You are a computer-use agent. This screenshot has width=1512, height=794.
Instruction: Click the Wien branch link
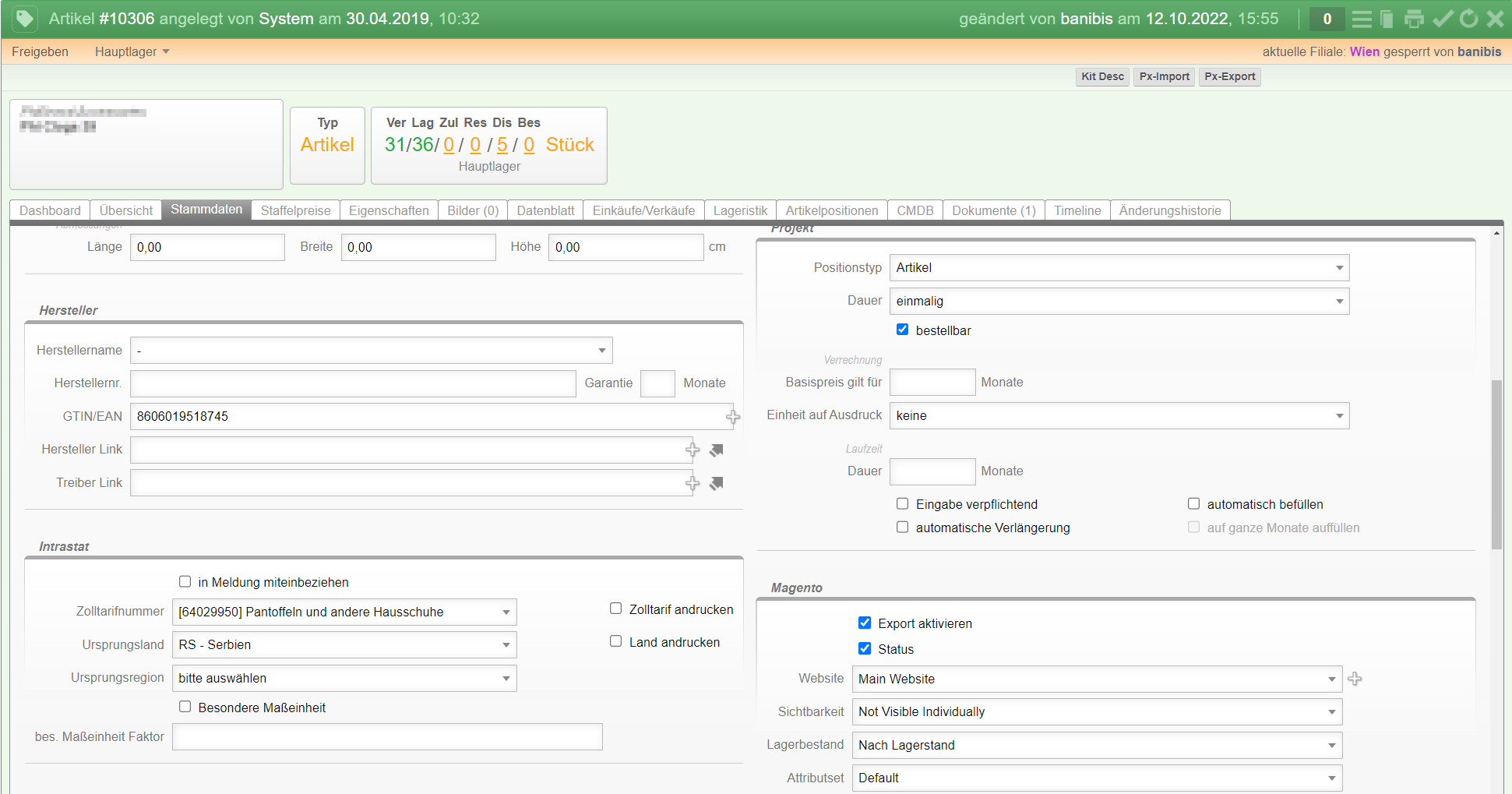pyautogui.click(x=1364, y=51)
